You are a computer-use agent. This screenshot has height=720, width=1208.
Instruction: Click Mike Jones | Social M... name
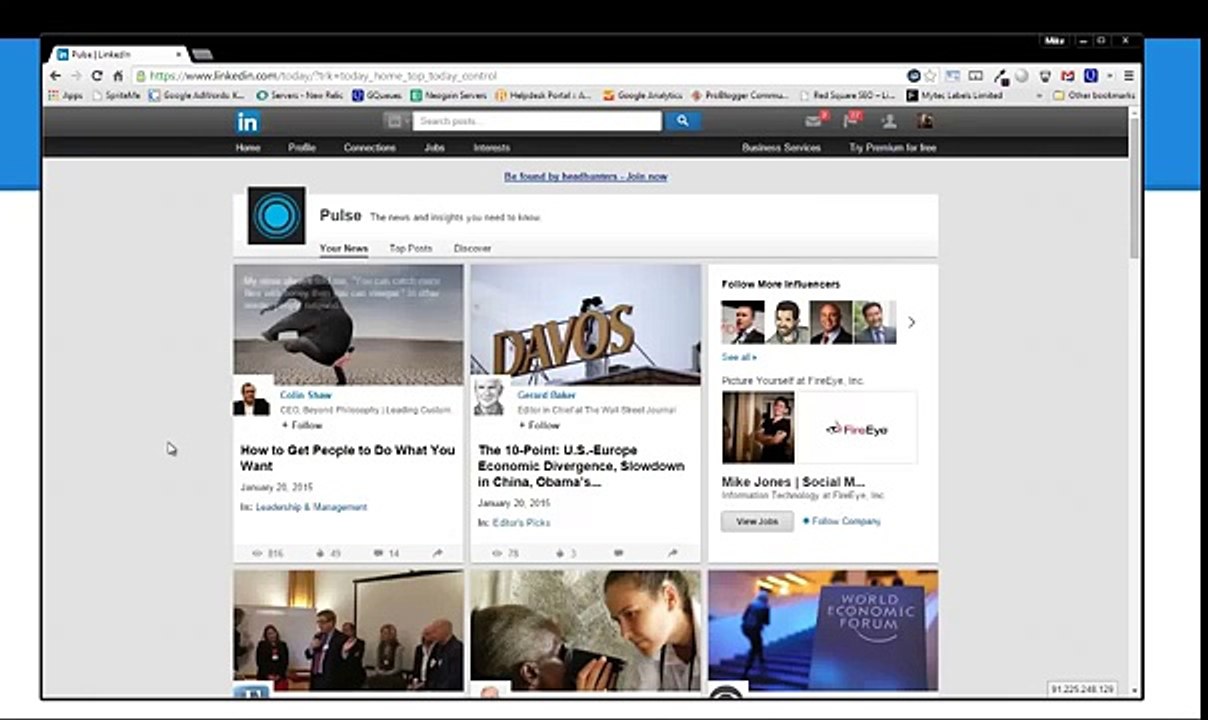click(x=793, y=482)
